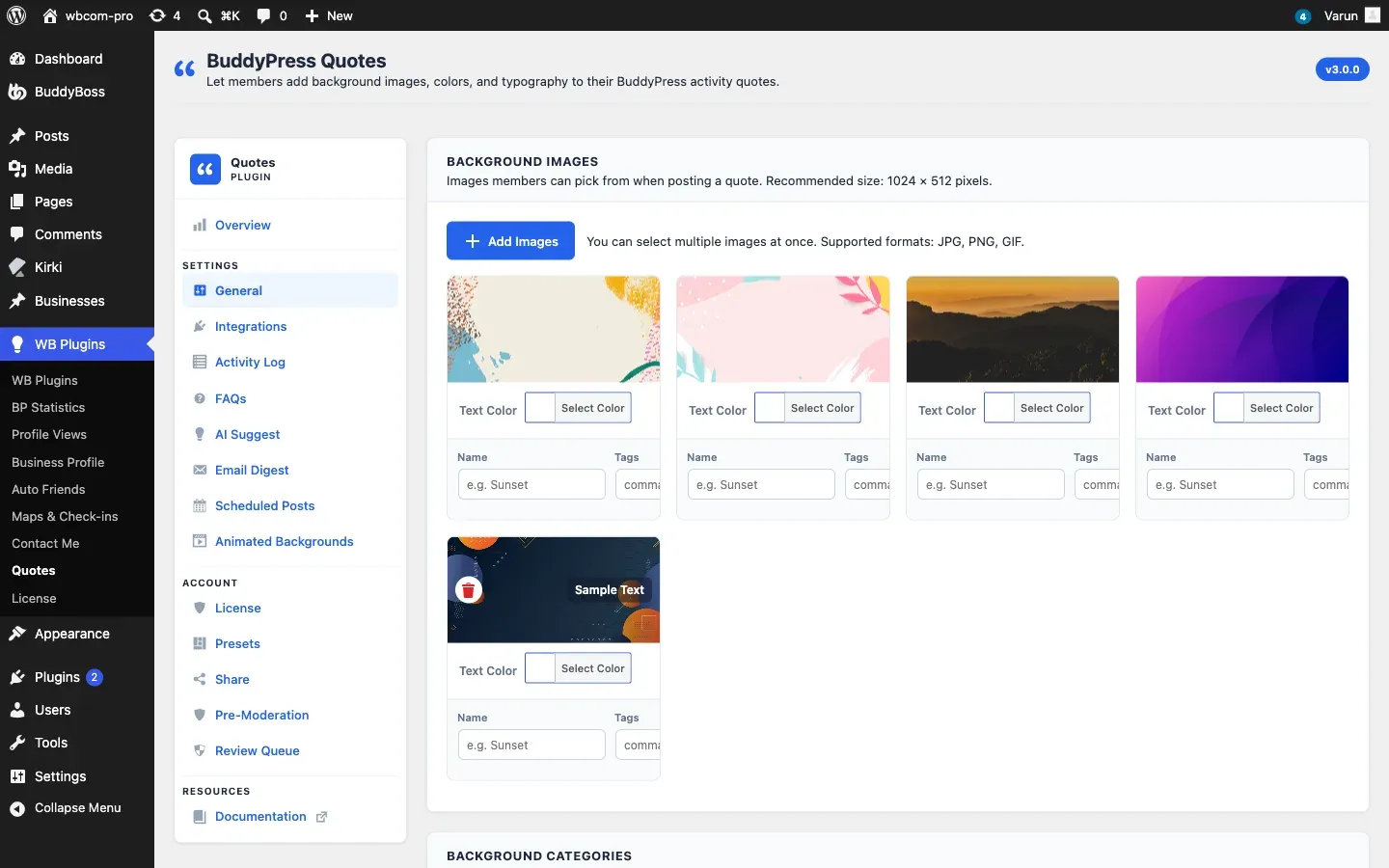Screen dimensions: 1389x868
Task: Click the AI Suggest lightbulb icon
Action: 200,434
